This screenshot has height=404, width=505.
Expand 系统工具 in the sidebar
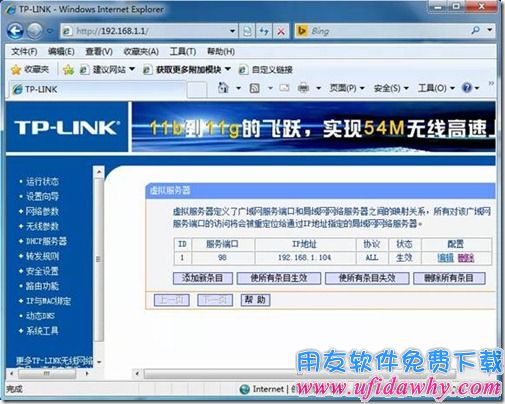coord(42,331)
